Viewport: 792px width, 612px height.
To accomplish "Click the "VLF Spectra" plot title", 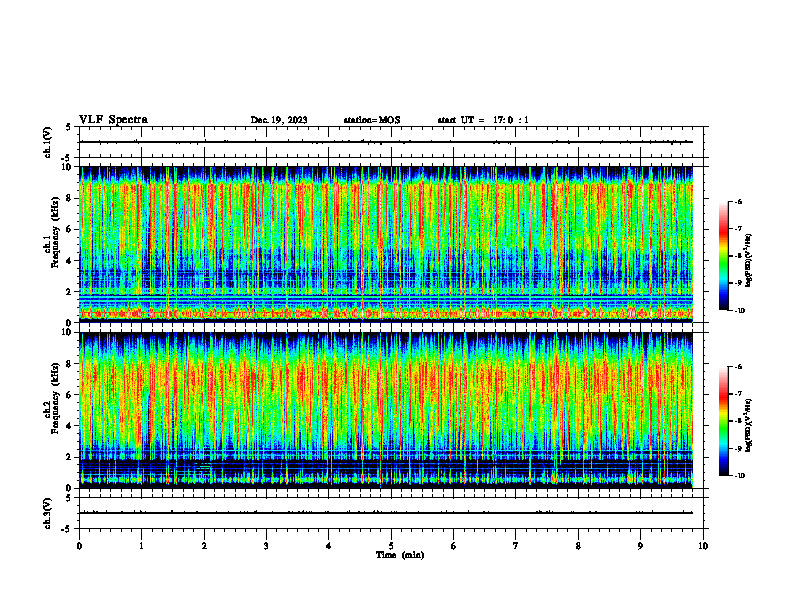I will 113,120.
